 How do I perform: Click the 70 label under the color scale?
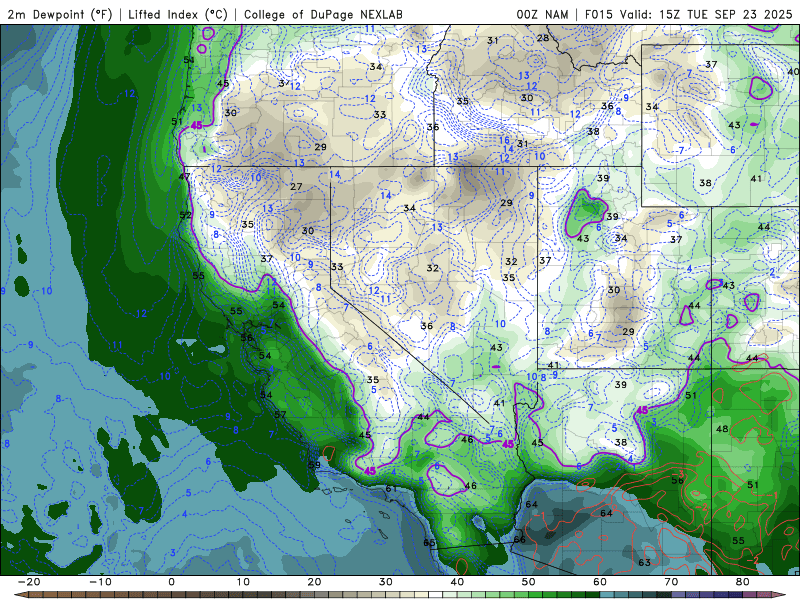click(x=671, y=582)
